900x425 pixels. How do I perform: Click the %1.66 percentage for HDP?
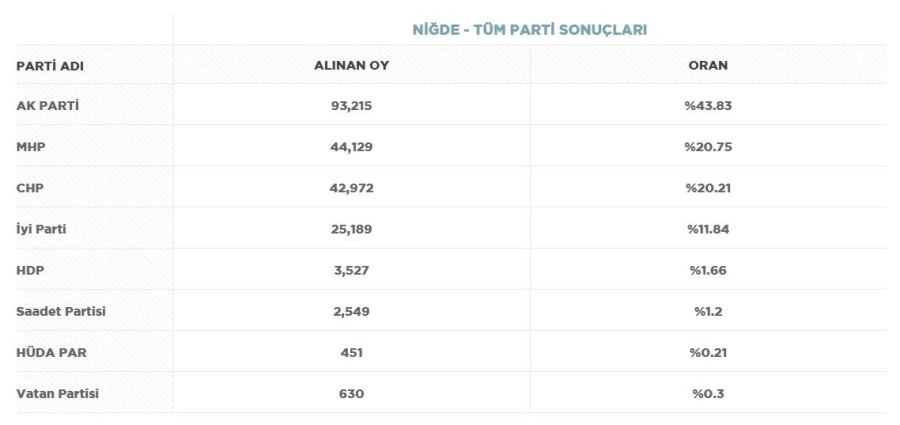pos(708,271)
